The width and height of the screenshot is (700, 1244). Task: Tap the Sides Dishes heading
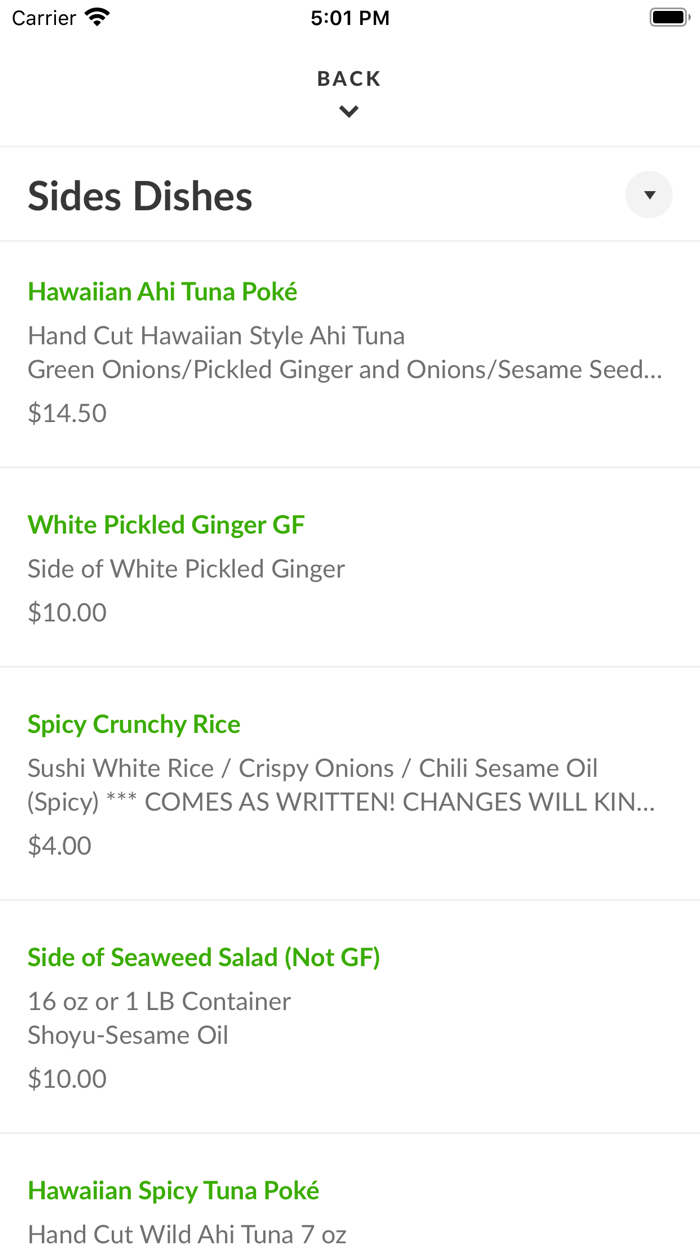point(139,195)
